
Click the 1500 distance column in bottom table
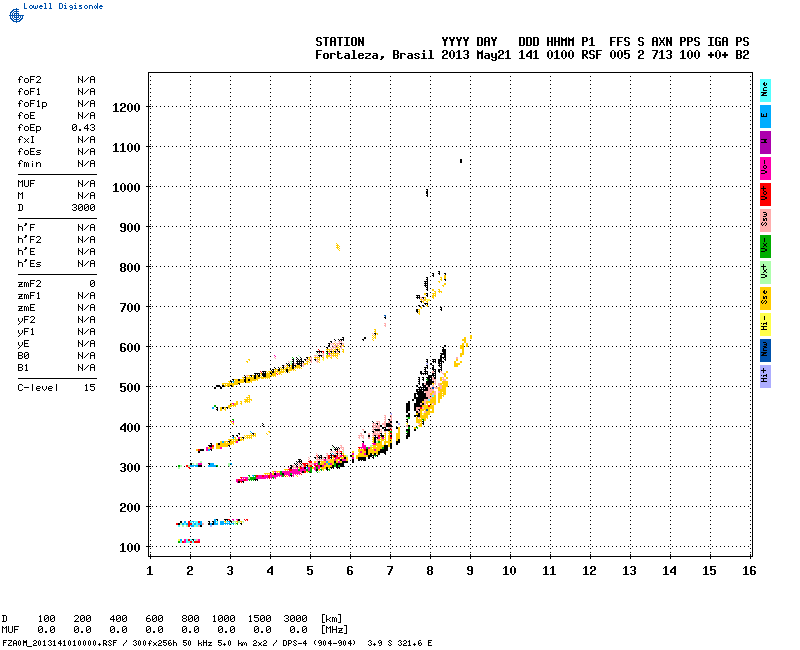[259, 618]
